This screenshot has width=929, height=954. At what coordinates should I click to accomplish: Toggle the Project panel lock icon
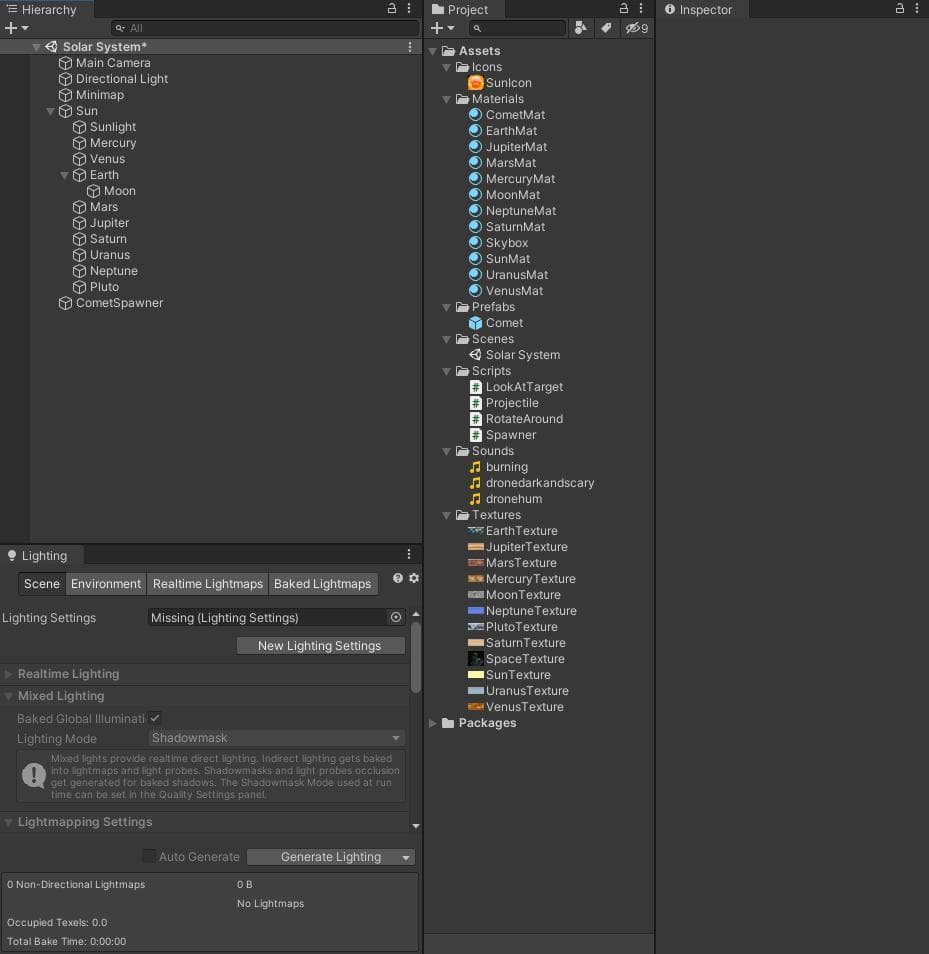click(x=624, y=9)
